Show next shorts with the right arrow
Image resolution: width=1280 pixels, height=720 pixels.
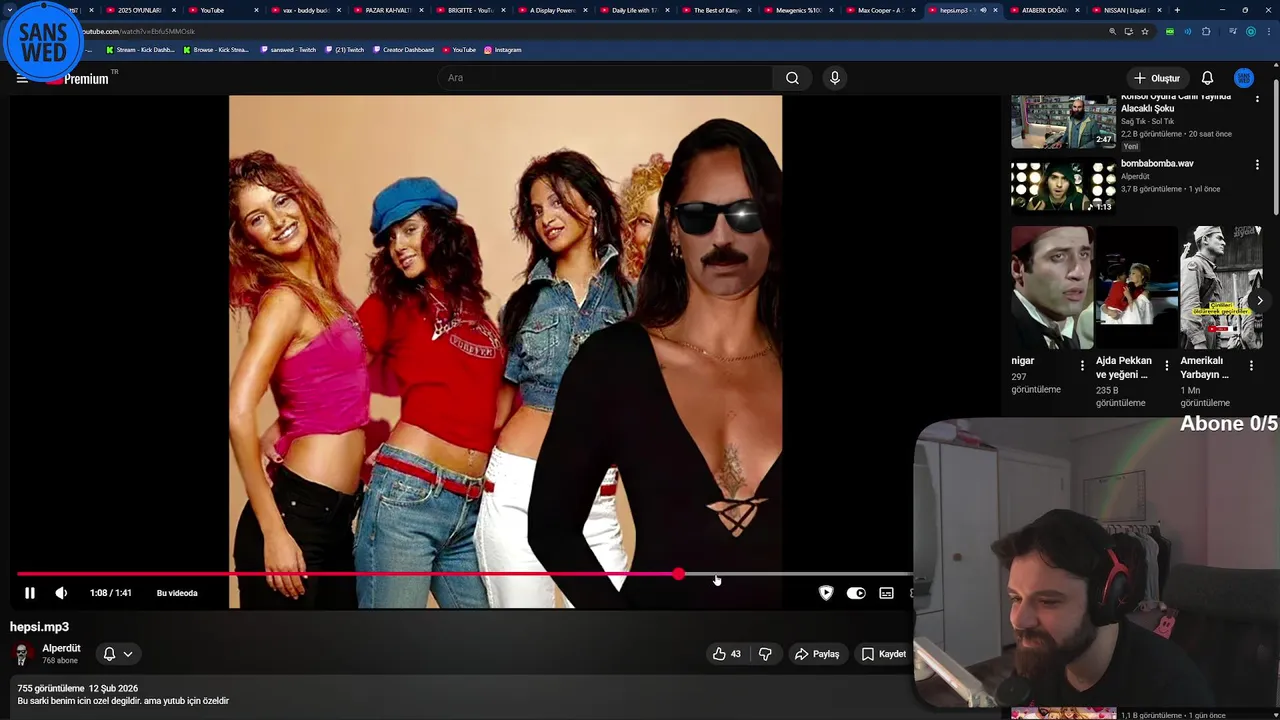pyautogui.click(x=1260, y=301)
